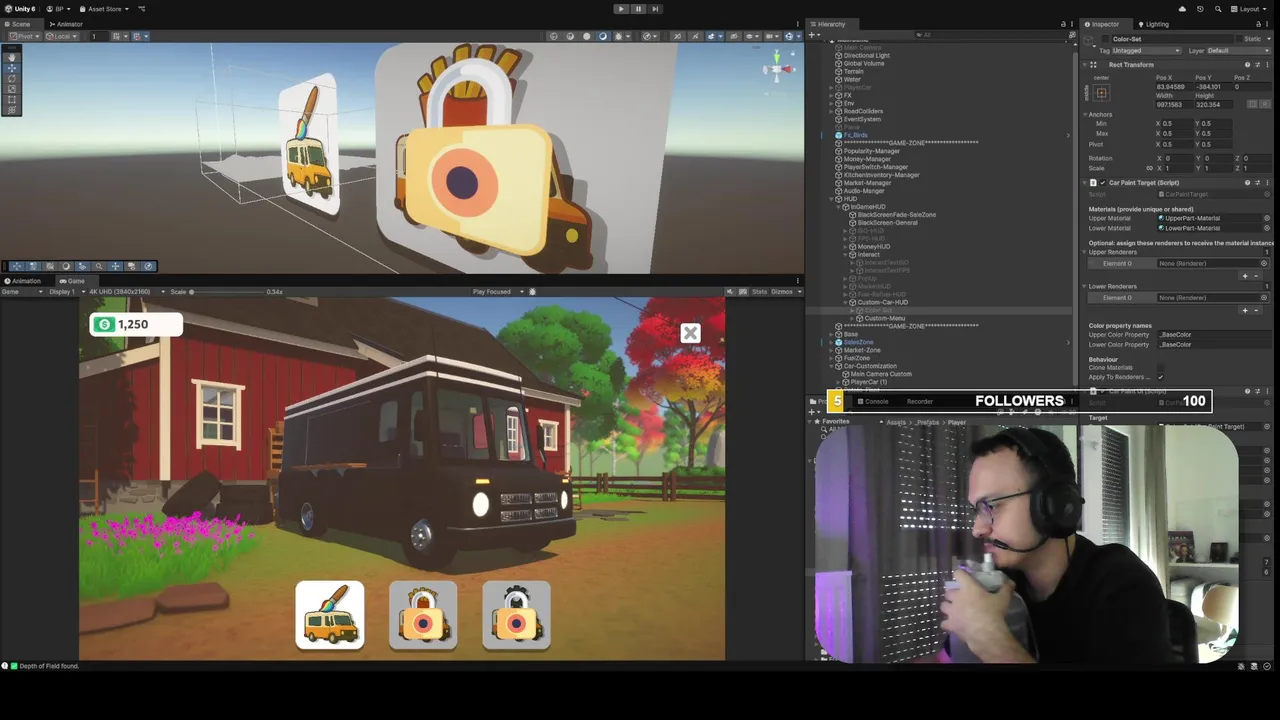
Task: Open the Layout dropdown
Action: 1249,9
